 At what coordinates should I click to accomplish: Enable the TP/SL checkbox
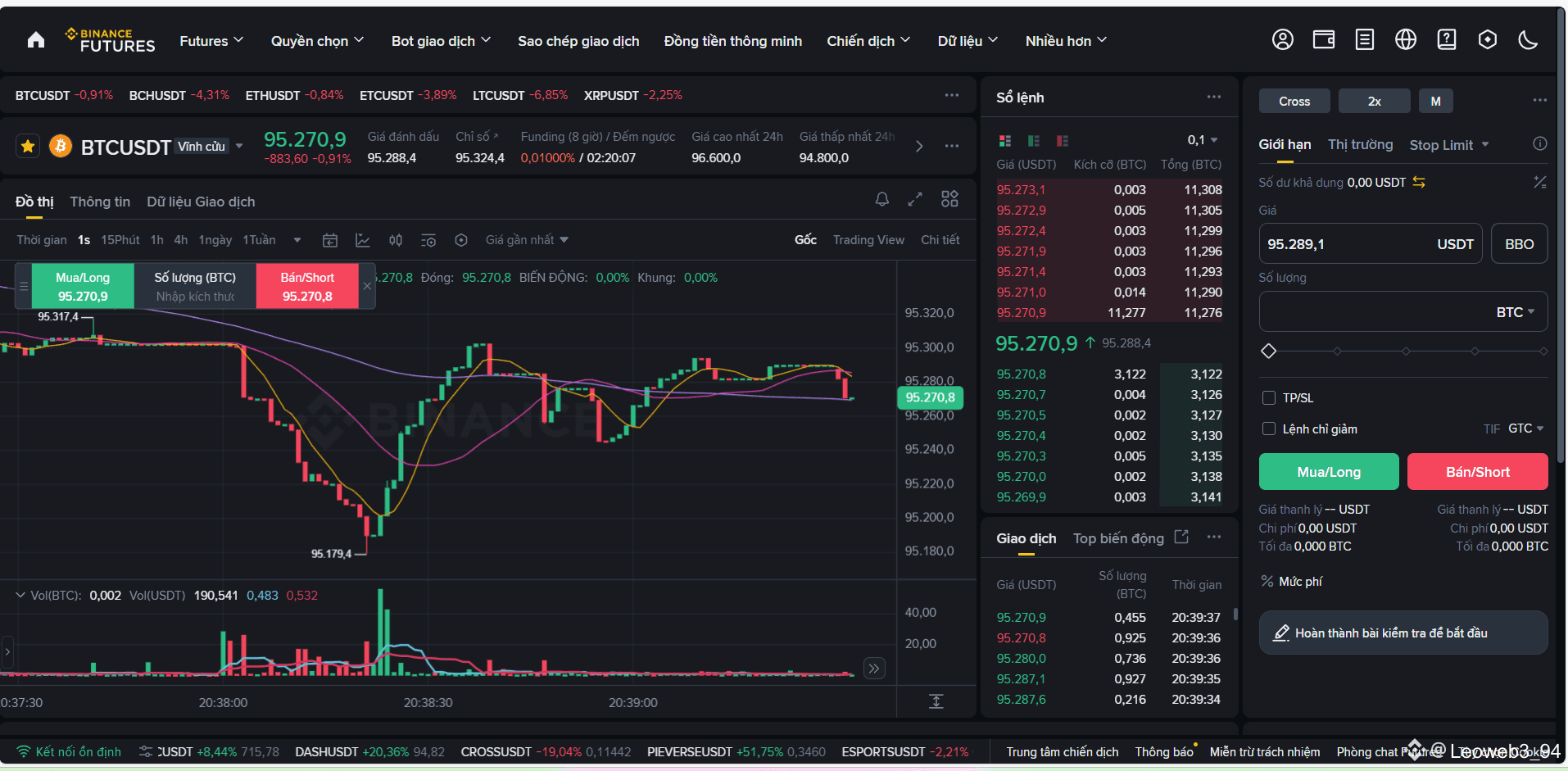point(1269,398)
